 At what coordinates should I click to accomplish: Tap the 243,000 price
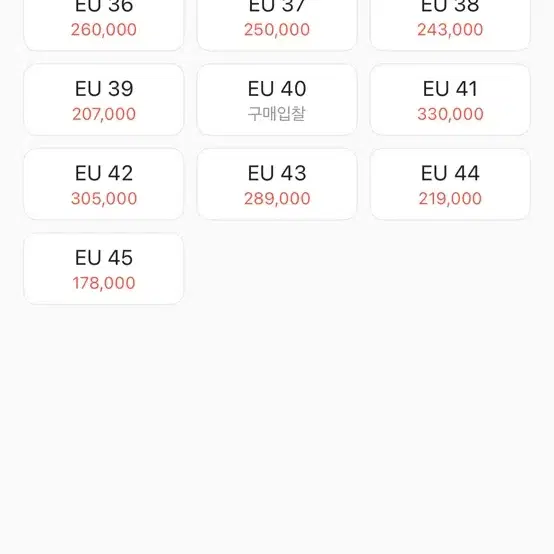pos(450,30)
